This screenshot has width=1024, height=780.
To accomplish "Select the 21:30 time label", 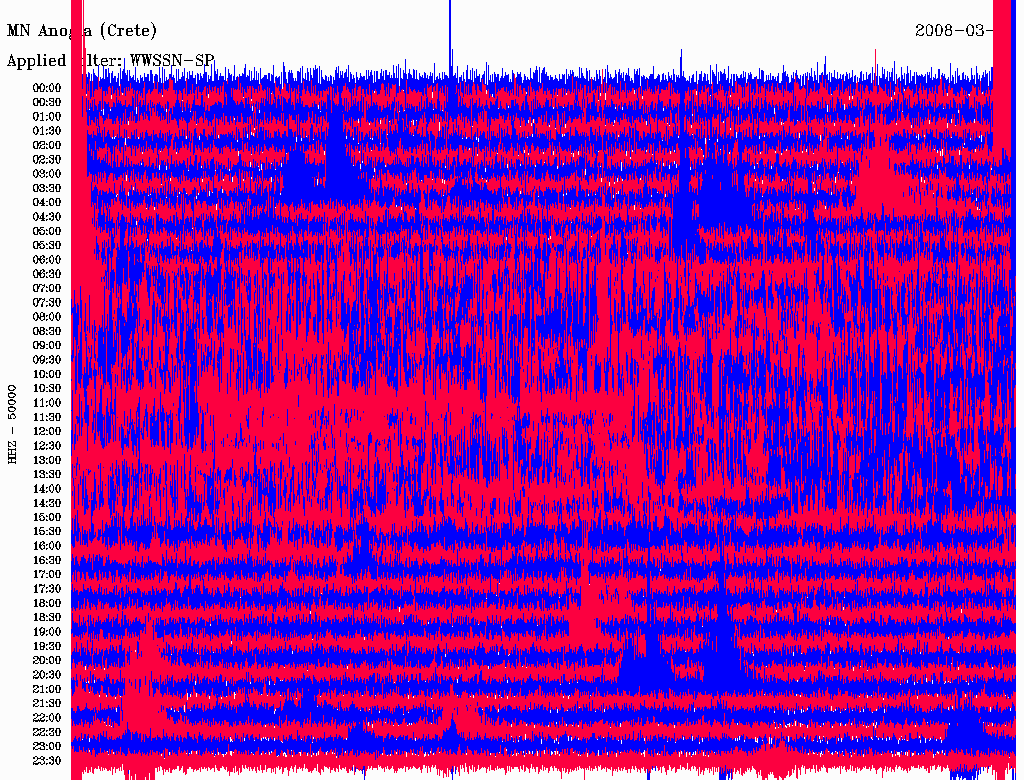I will (x=47, y=704).
